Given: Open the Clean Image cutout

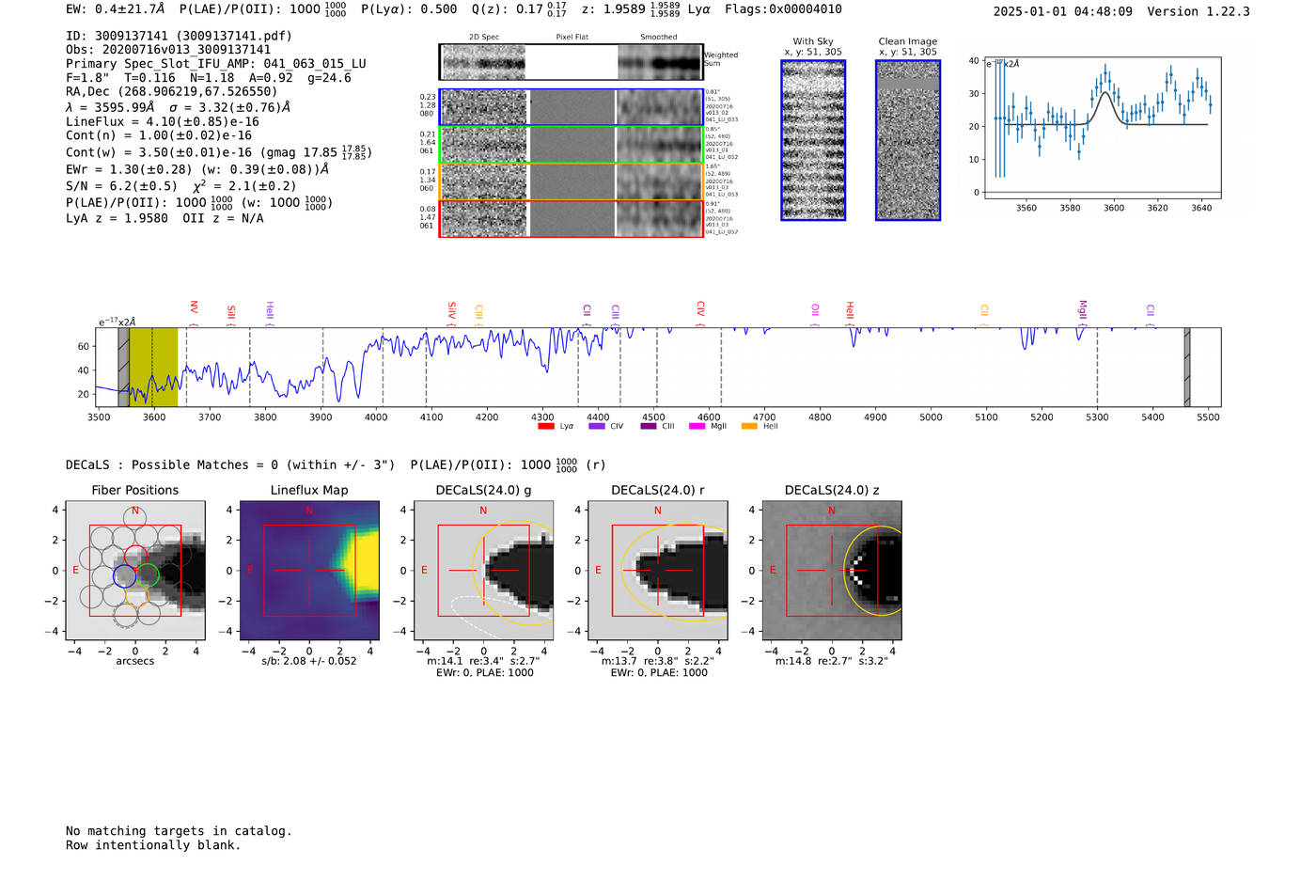Looking at the screenshot, I should (908, 140).
